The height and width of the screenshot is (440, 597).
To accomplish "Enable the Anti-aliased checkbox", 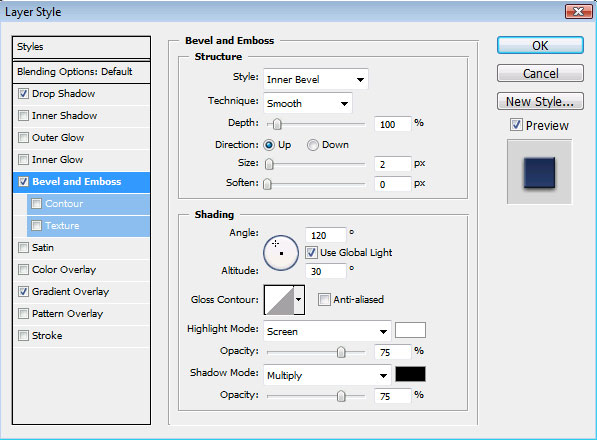I will click(x=324, y=300).
